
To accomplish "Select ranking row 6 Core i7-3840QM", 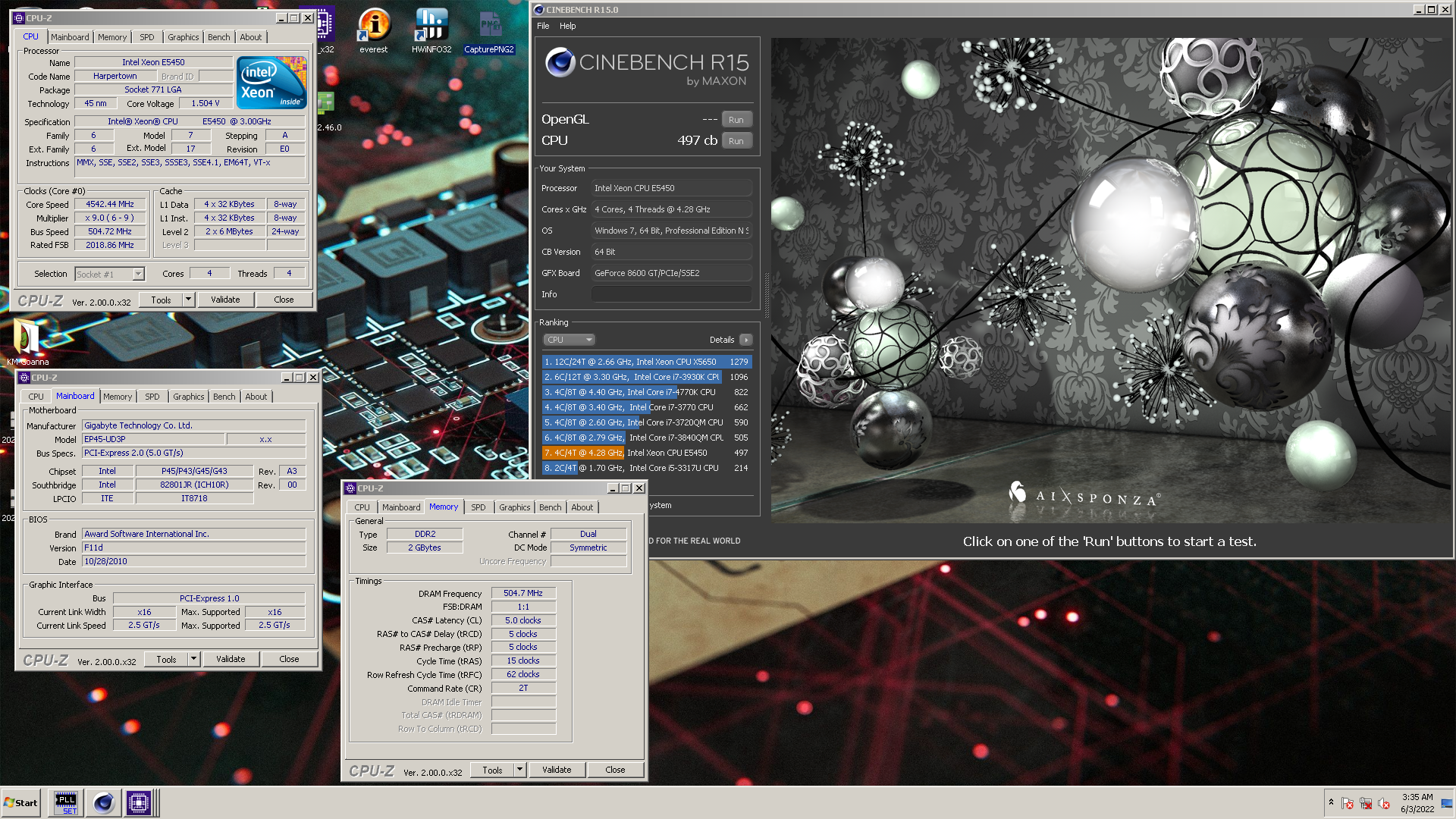I will click(647, 438).
